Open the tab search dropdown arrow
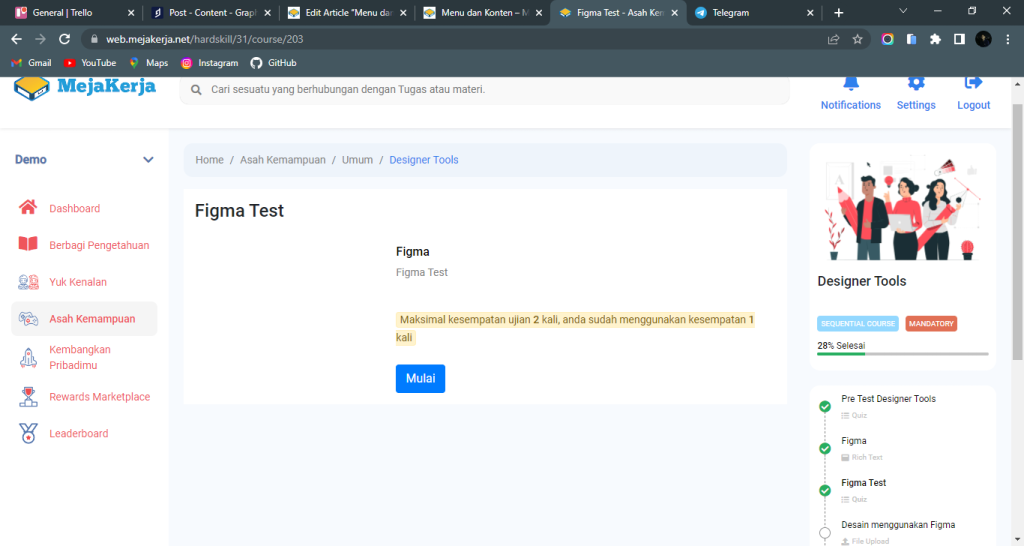This screenshot has height=546, width=1024. [x=903, y=11]
